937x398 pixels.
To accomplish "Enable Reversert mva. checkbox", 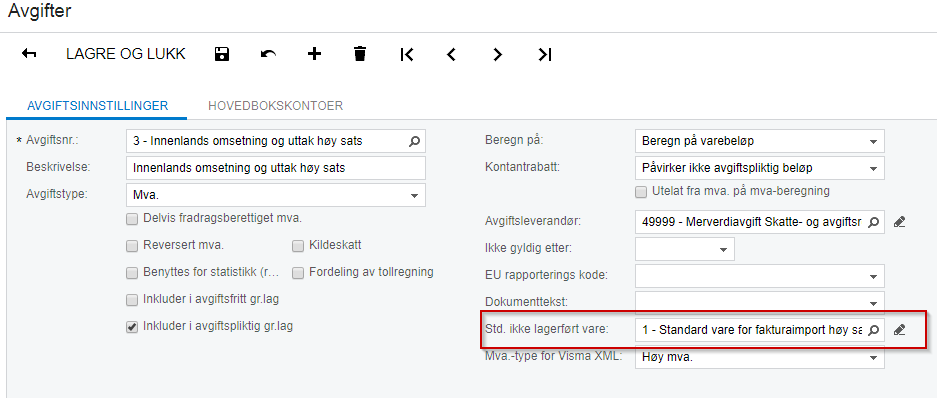I will [x=132, y=246].
